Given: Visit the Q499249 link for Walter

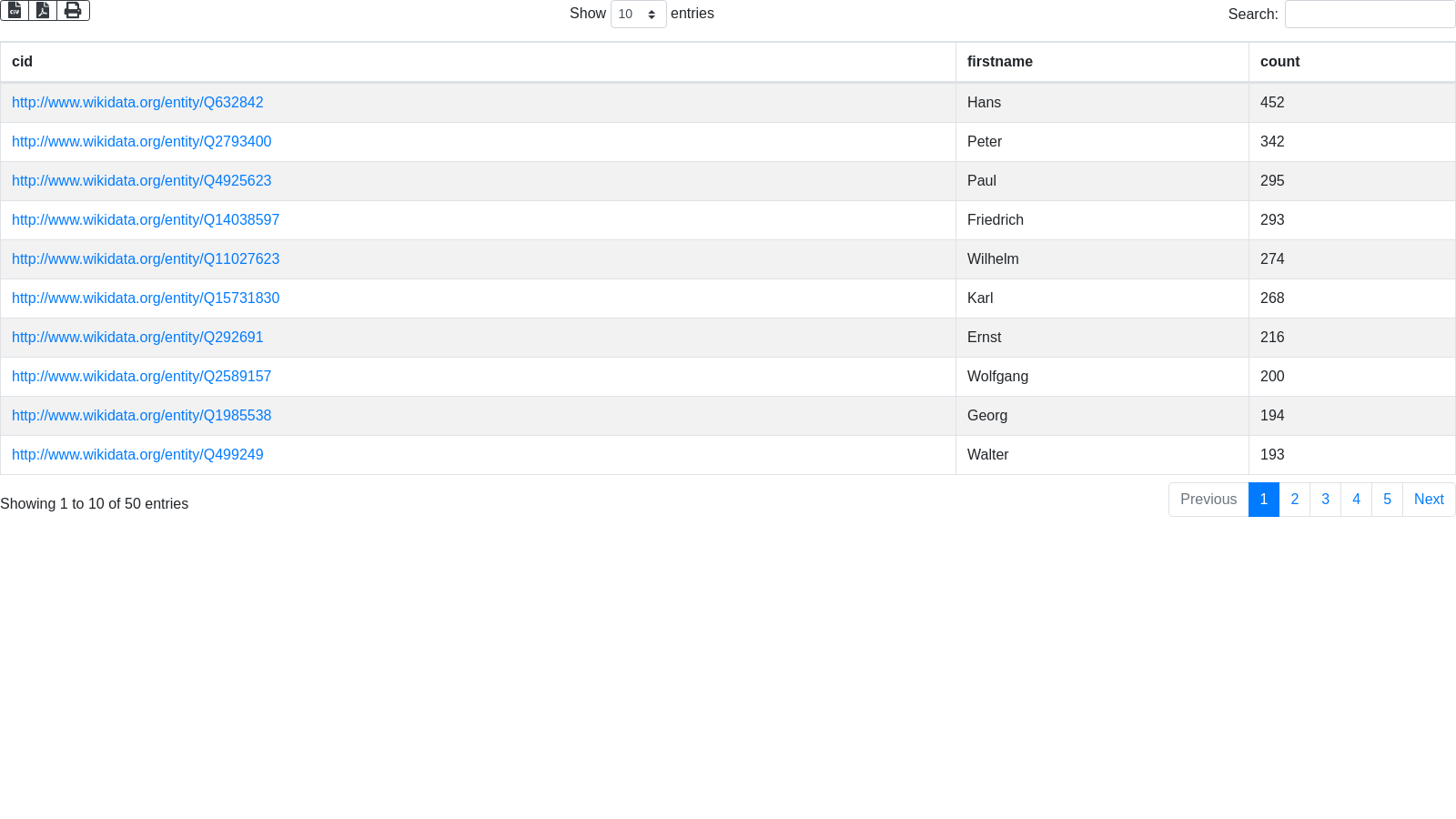Looking at the screenshot, I should [137, 455].
